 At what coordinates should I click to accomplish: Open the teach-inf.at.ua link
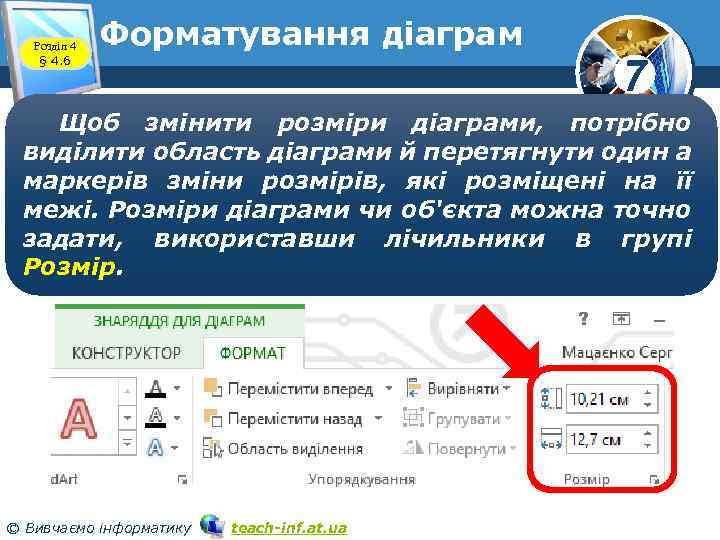(288, 528)
